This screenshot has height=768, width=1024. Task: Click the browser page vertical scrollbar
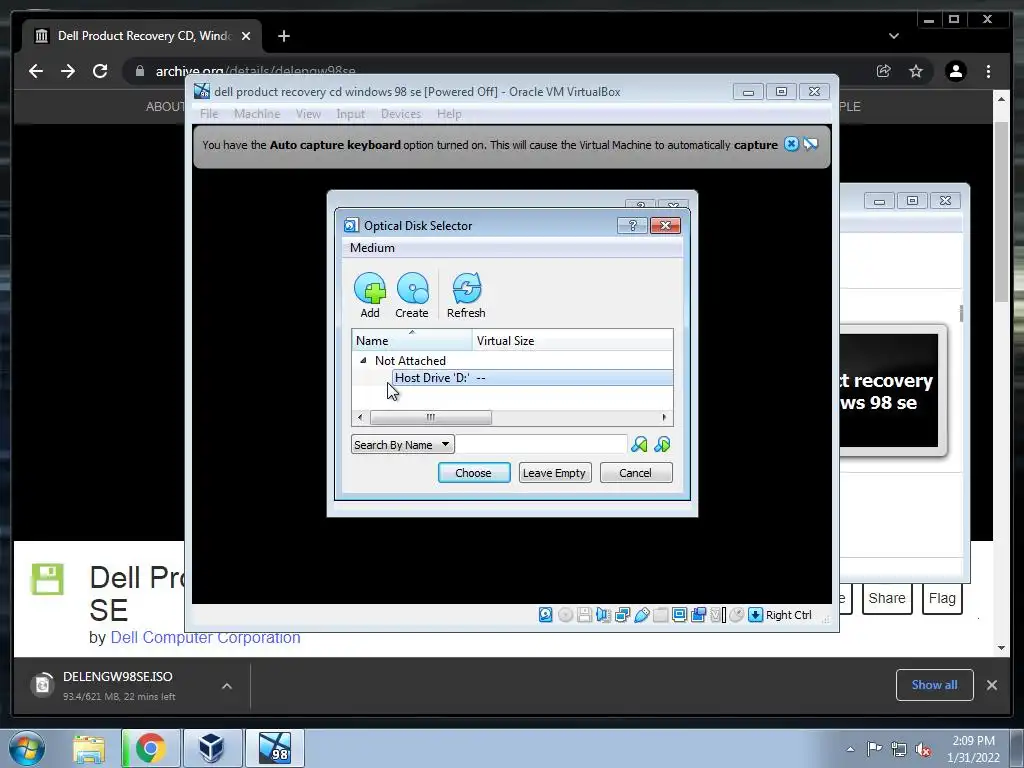1001,210
